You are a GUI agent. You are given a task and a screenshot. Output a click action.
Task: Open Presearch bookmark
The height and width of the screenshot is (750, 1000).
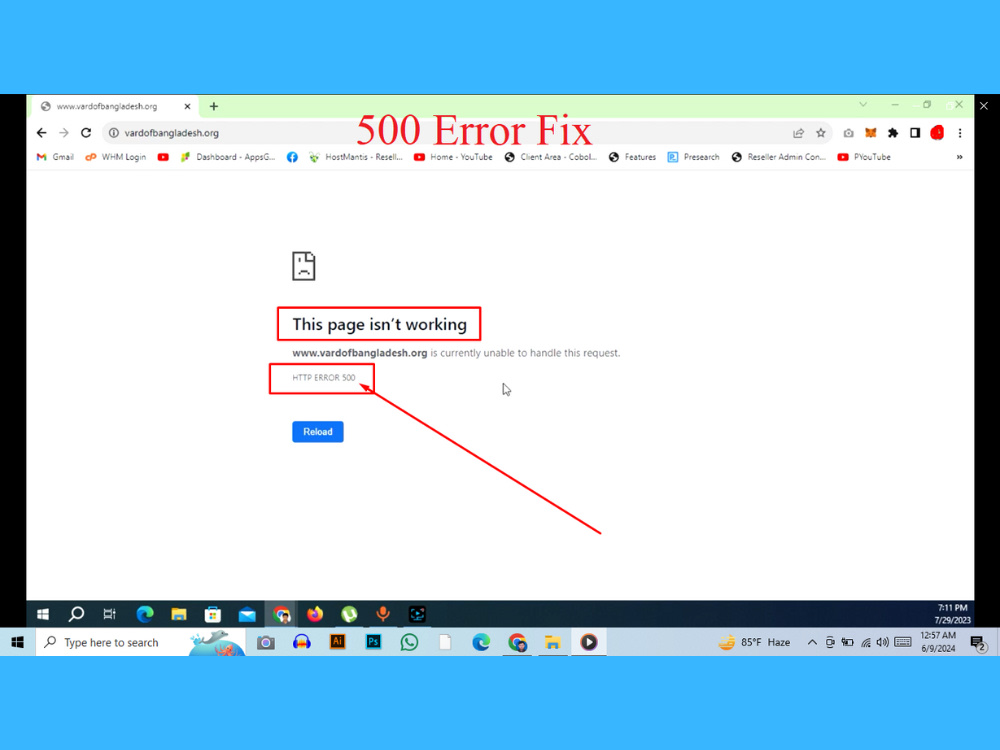pos(693,157)
